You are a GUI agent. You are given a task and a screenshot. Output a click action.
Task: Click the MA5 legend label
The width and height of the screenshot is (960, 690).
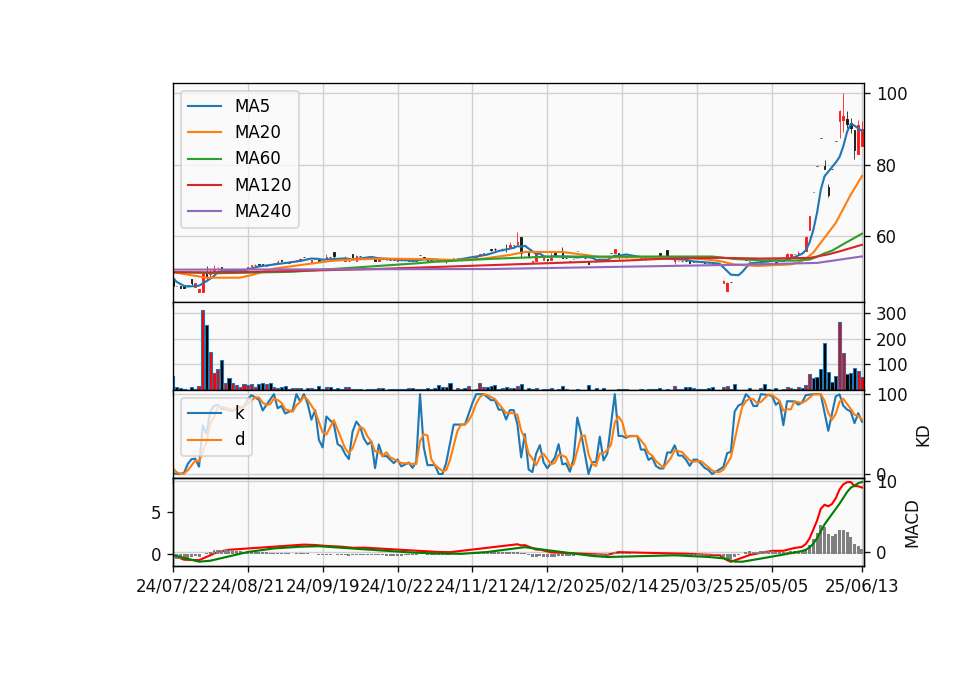[252, 106]
